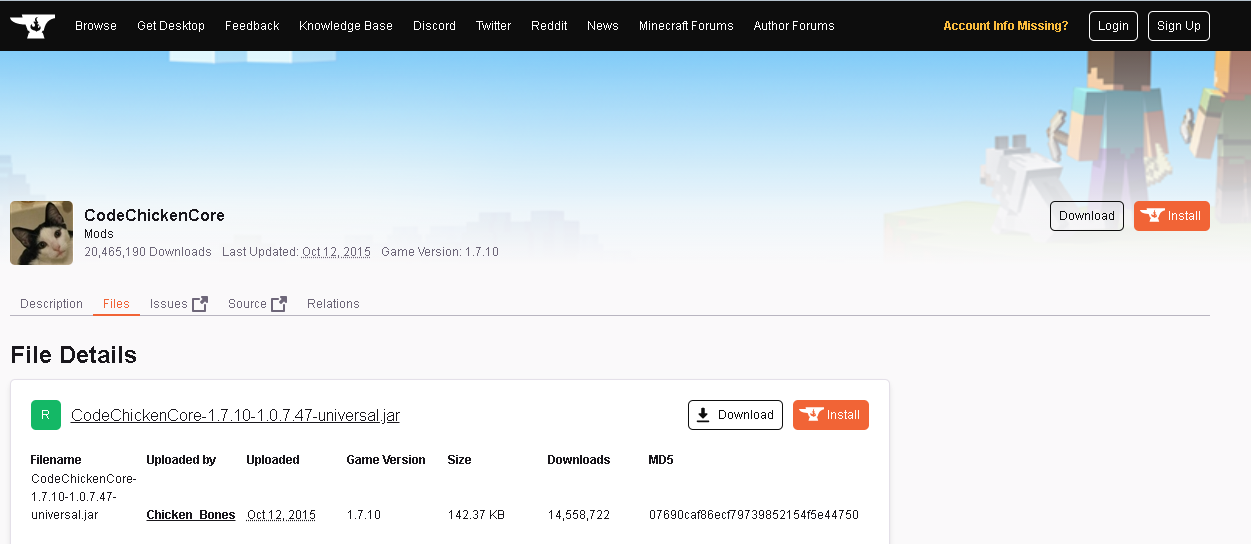The height and width of the screenshot is (544, 1251).
Task: Visit Minecraft Forums from the top bar
Action: point(686,26)
